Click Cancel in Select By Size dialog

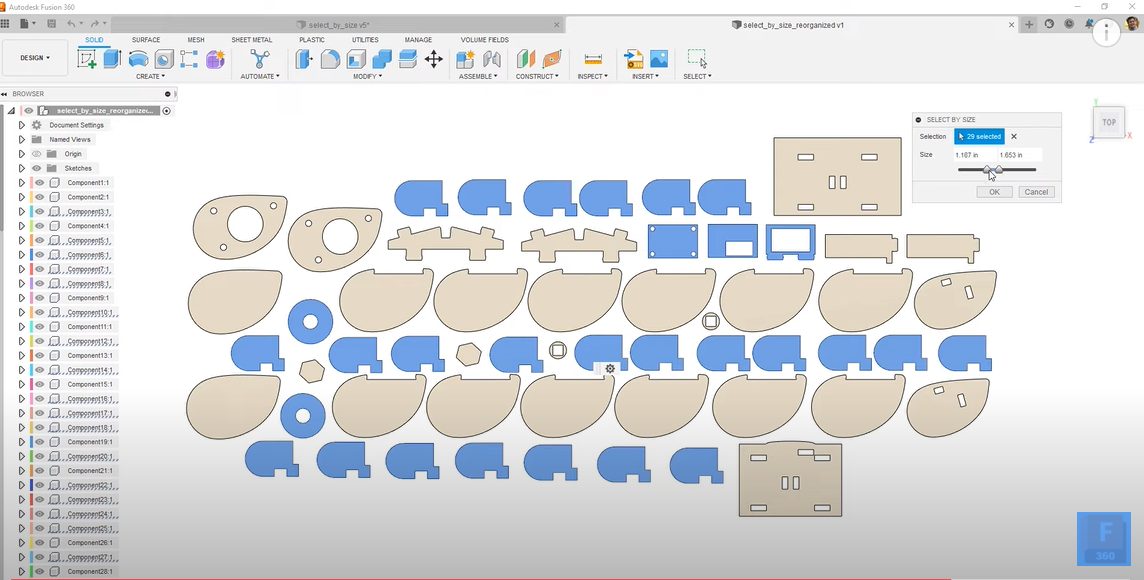[1036, 192]
